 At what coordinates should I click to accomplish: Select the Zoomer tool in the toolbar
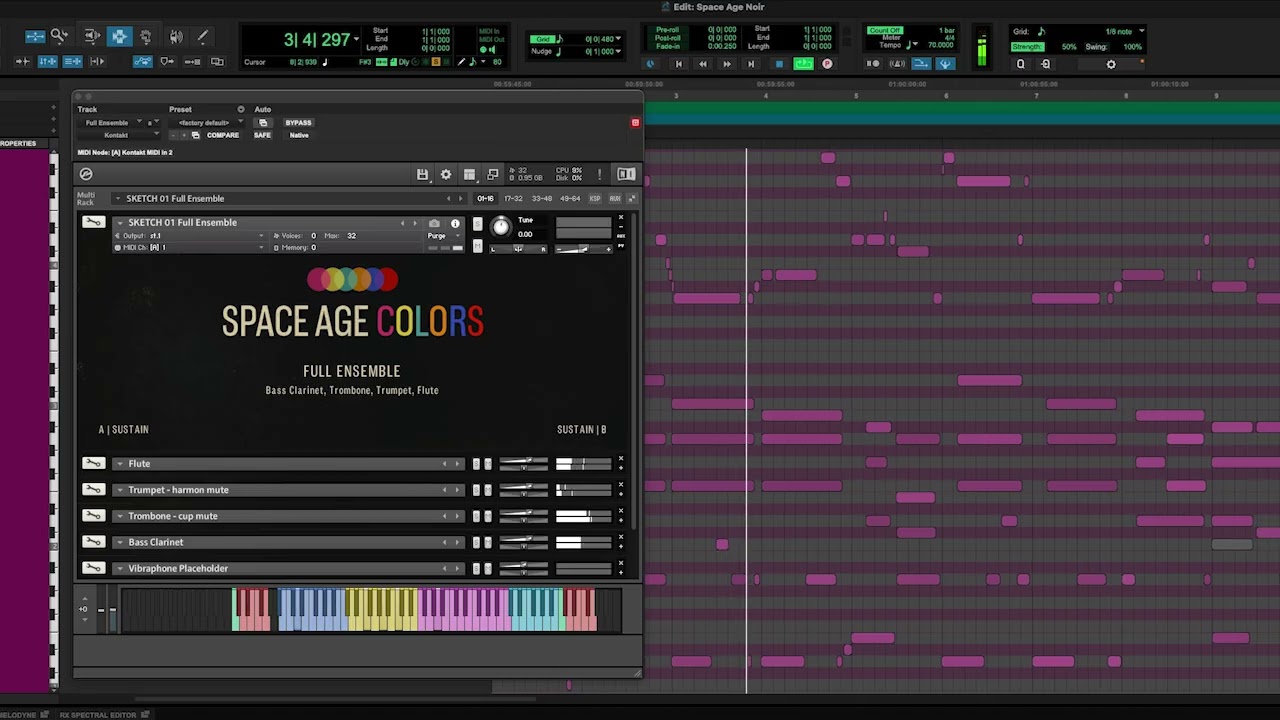(x=59, y=36)
